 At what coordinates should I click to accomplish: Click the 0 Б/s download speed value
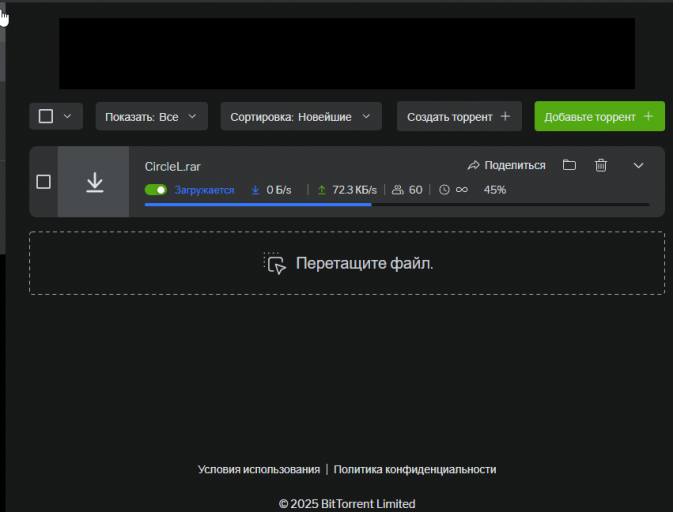pos(279,190)
